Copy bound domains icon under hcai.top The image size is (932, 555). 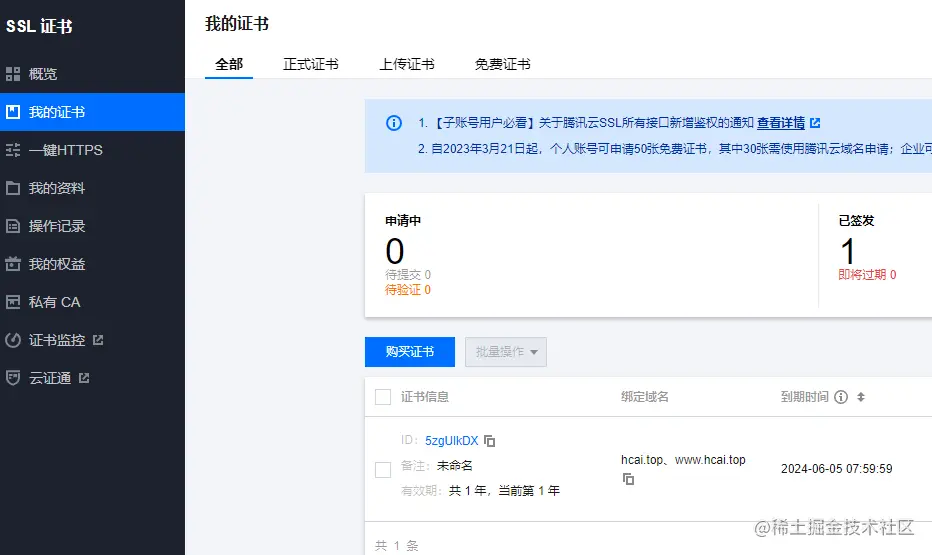click(x=628, y=479)
